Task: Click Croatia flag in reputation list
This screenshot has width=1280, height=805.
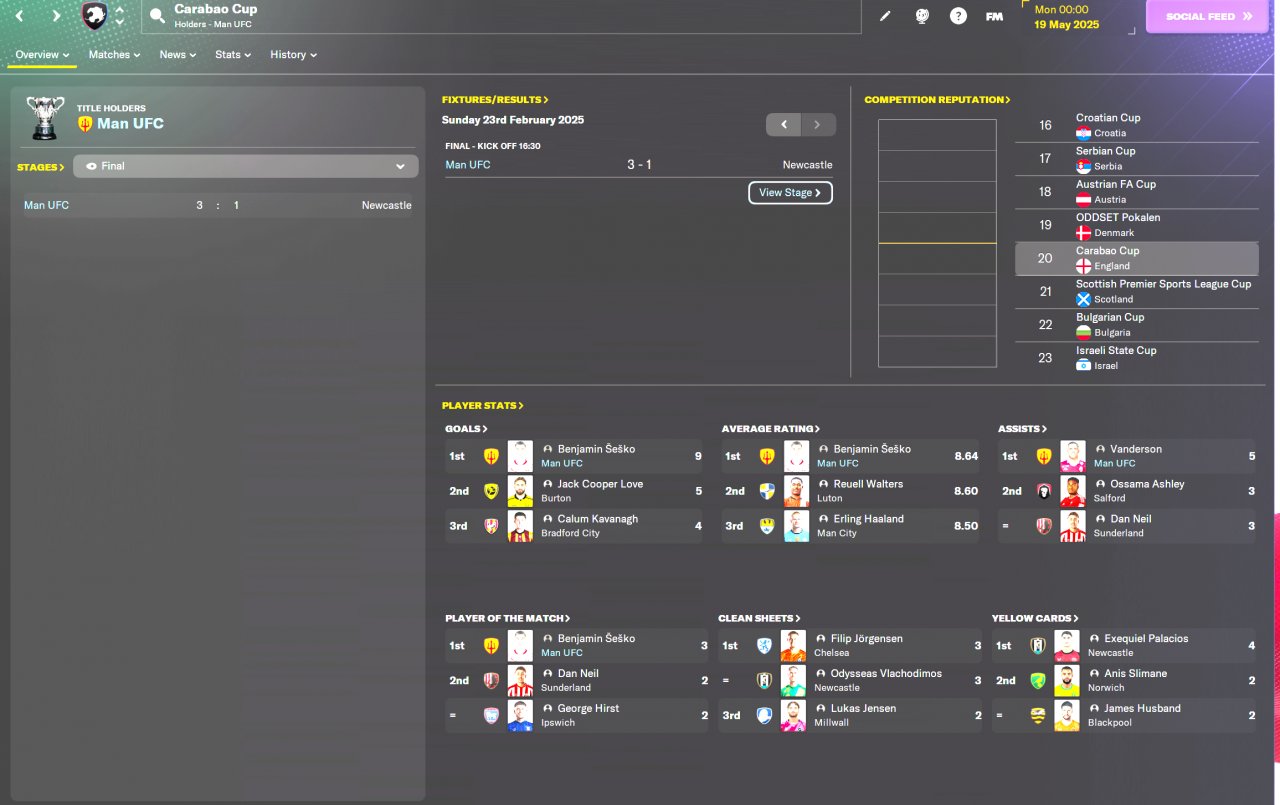Action: pos(1083,133)
